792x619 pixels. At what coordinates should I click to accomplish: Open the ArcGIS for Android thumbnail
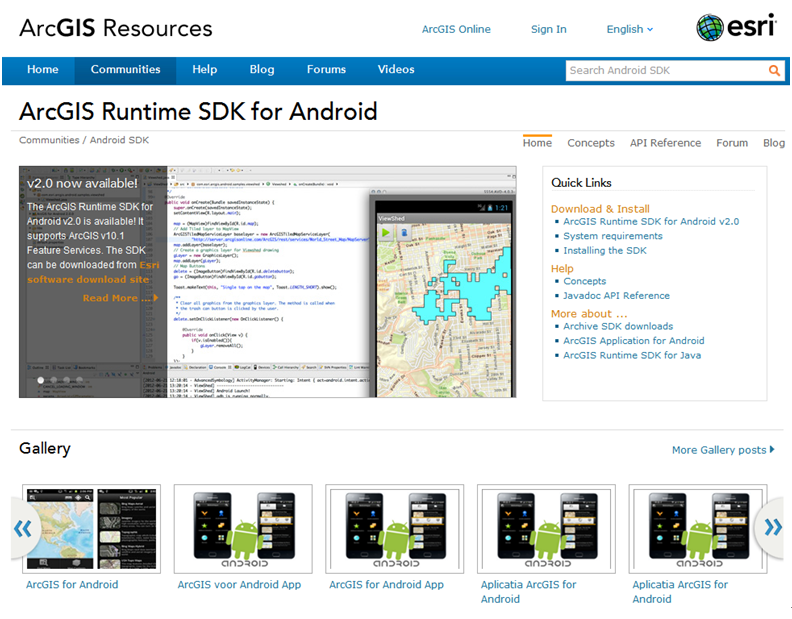tap(91, 529)
